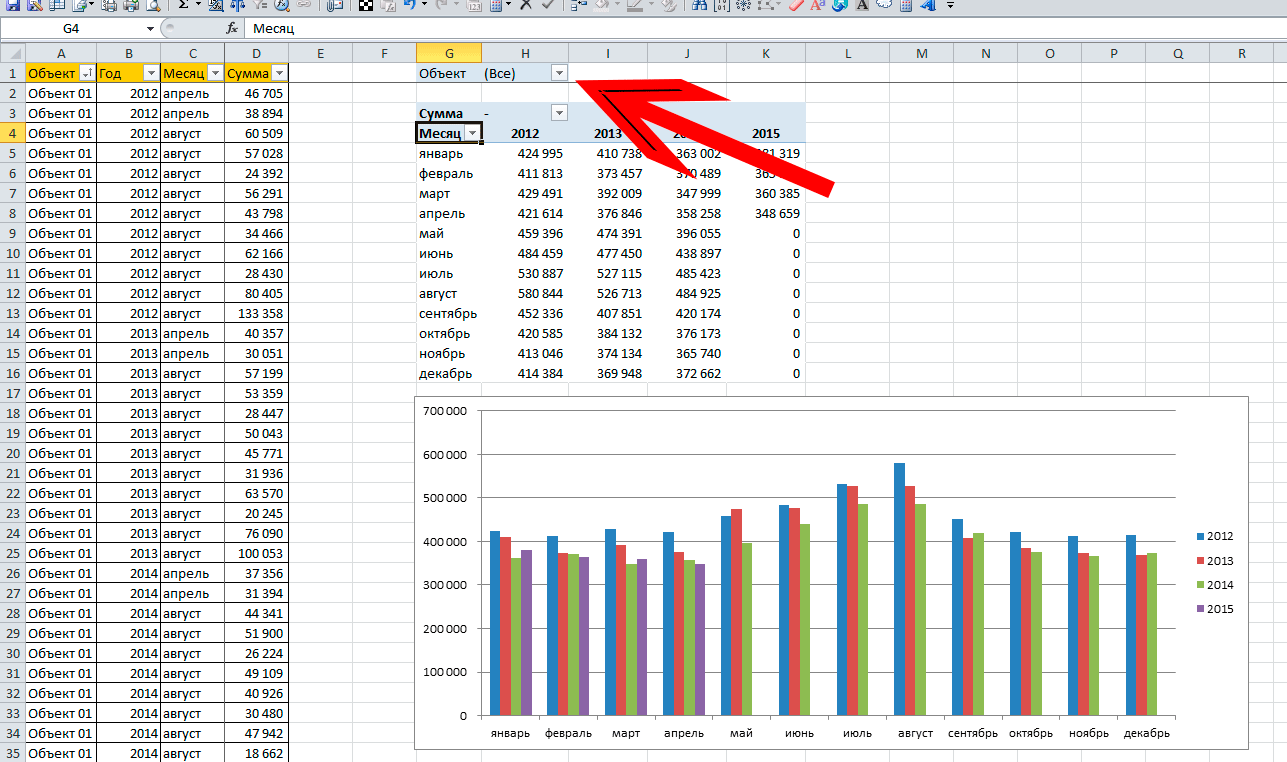The height and width of the screenshot is (762, 1287).
Task: Click the blue WordArt A toolbar icon
Action: 927,5
